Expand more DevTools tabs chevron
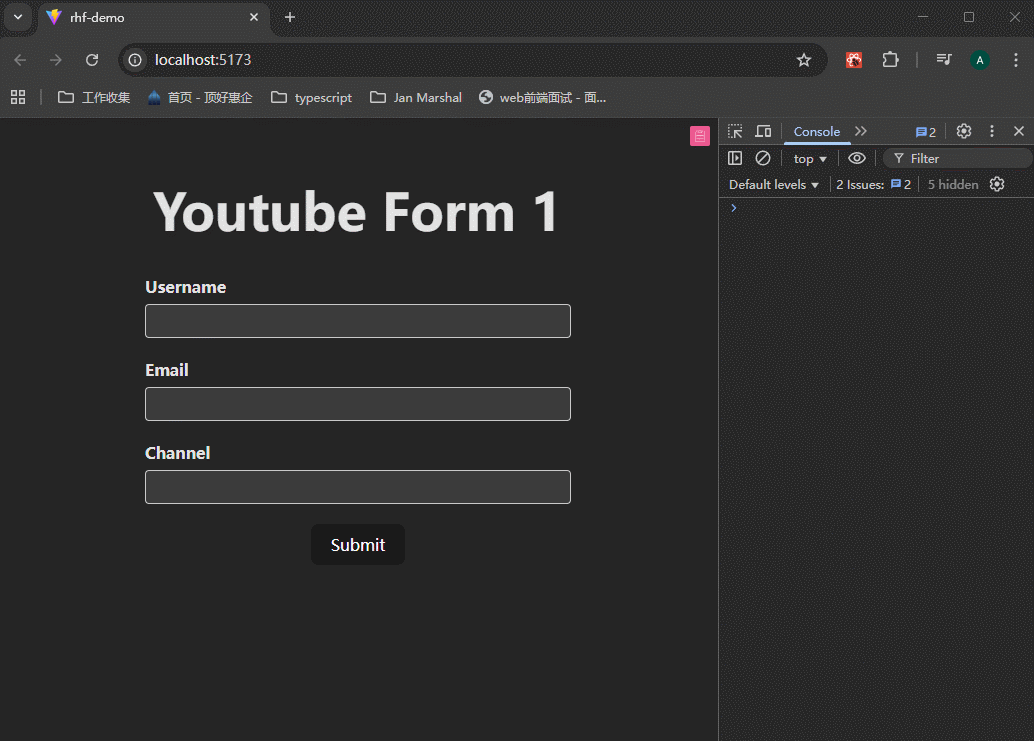This screenshot has width=1034, height=741. pyautogui.click(x=861, y=132)
